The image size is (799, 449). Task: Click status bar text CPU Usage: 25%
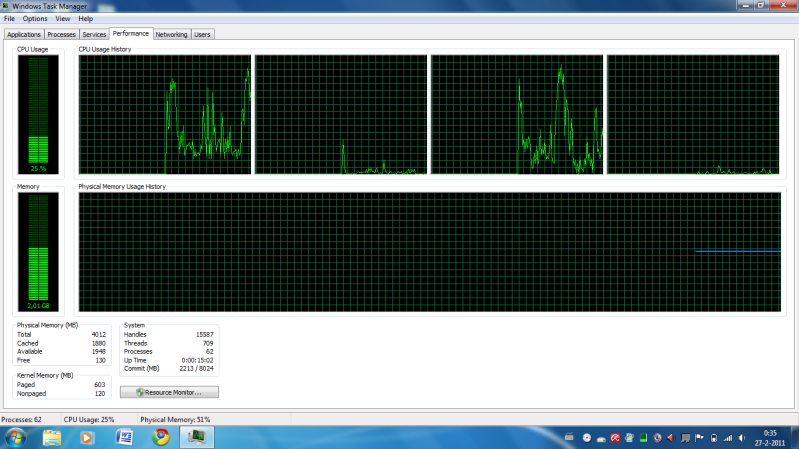coord(89,419)
